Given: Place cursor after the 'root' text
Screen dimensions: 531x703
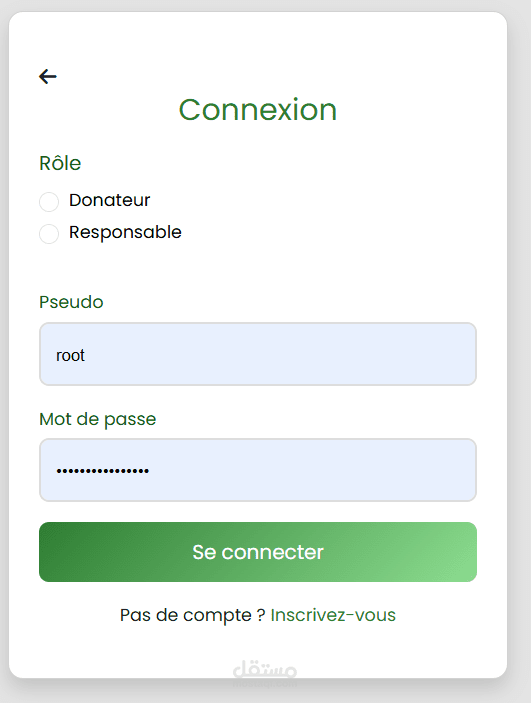Looking at the screenshot, I should click(86, 356).
